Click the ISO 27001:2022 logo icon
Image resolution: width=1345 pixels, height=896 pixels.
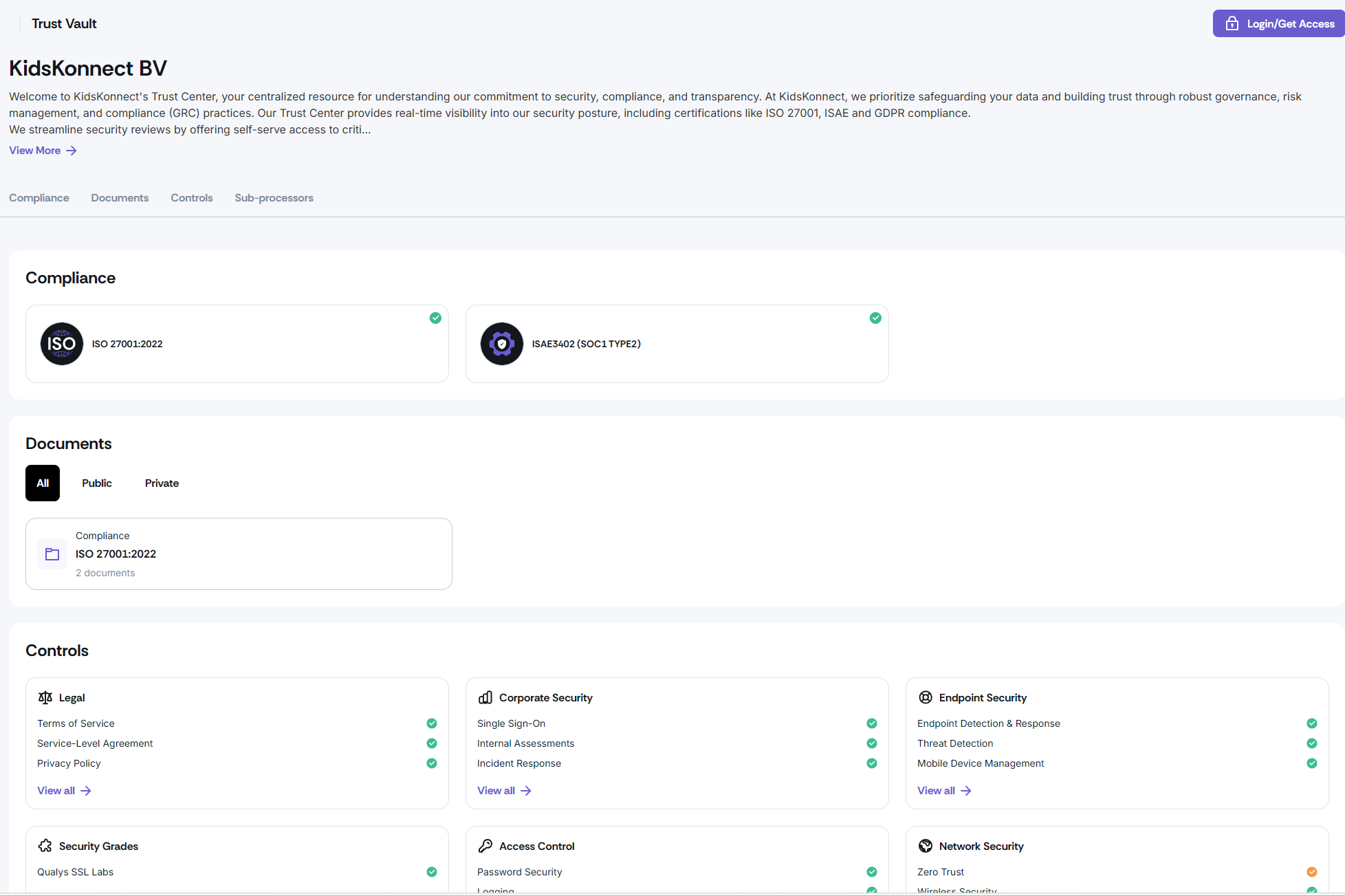62,344
